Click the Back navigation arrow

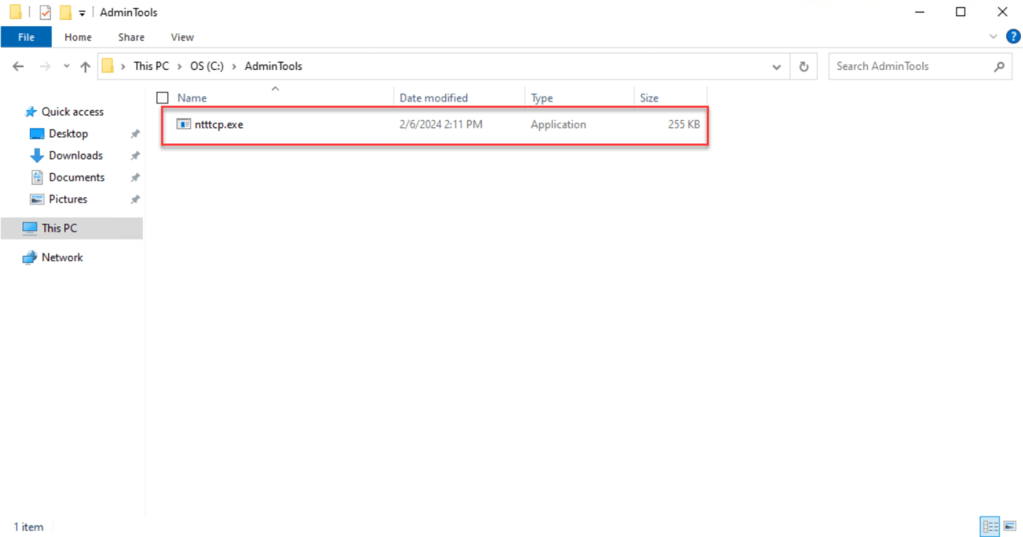pyautogui.click(x=18, y=66)
